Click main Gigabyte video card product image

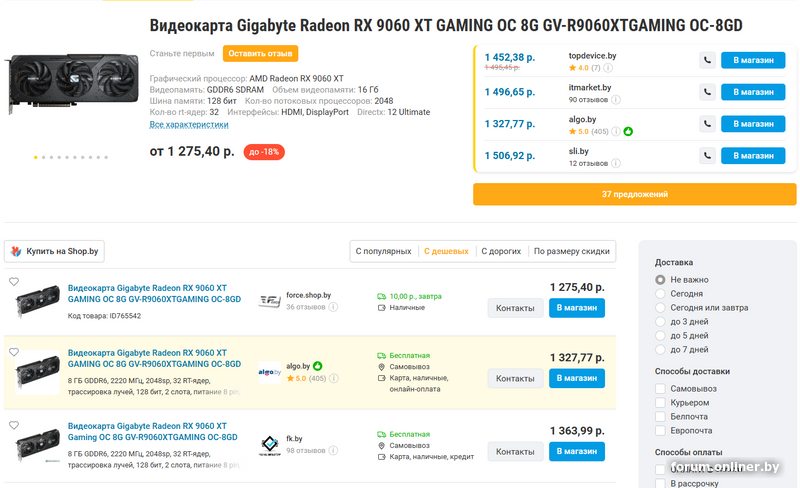[72, 83]
